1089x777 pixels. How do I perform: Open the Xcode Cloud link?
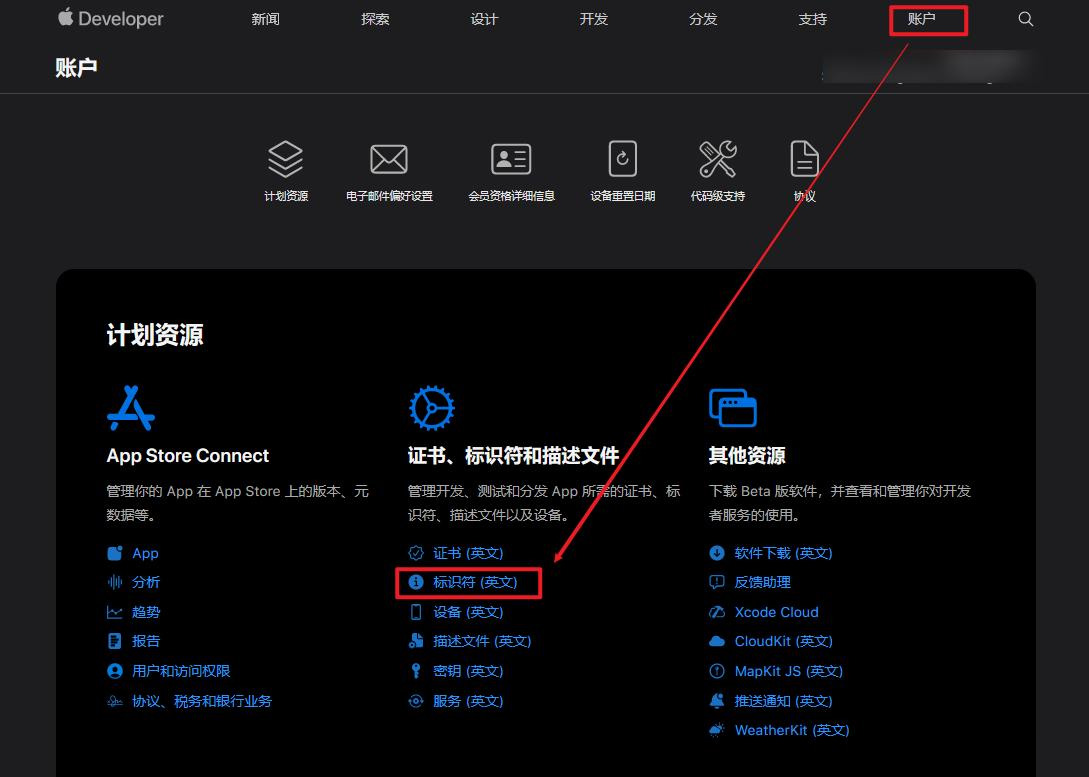point(776,612)
